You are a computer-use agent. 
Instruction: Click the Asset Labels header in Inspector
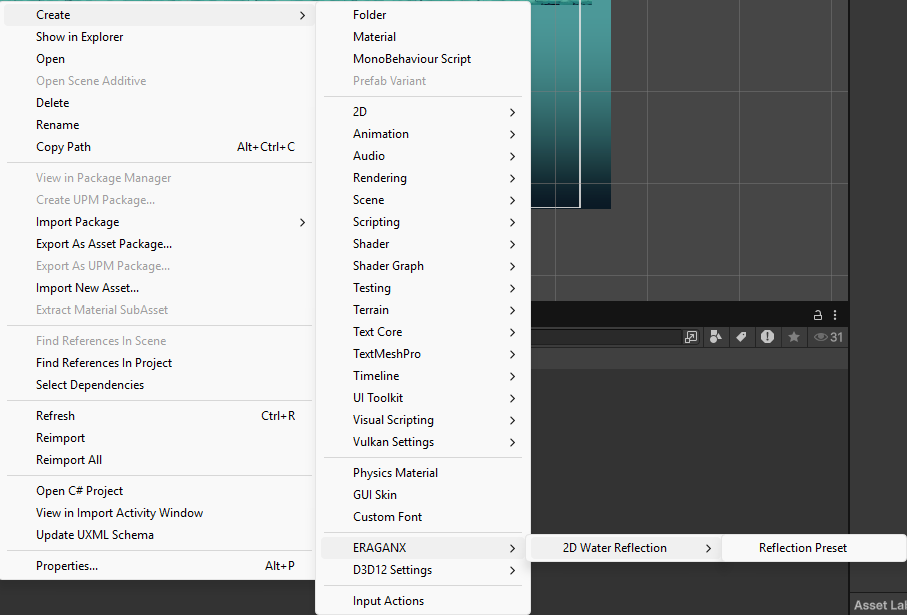pyautogui.click(x=880, y=605)
